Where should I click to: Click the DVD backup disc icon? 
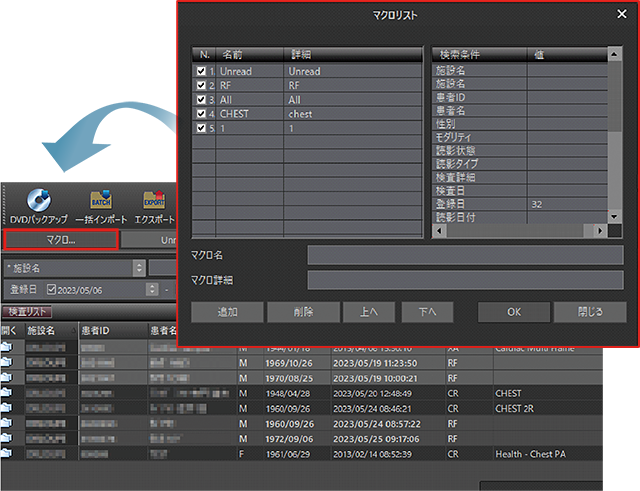pos(40,198)
